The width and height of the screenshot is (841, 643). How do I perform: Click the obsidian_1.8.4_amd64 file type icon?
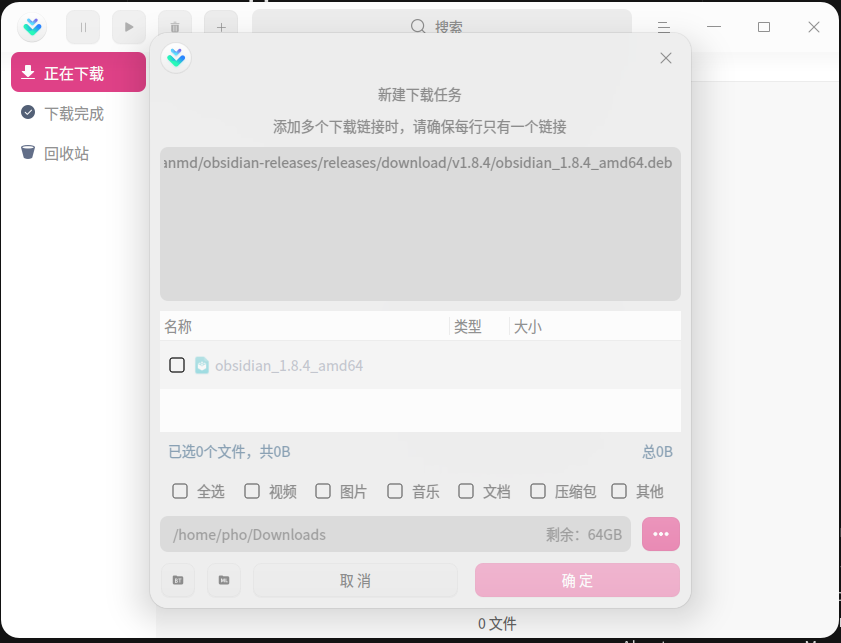point(202,365)
